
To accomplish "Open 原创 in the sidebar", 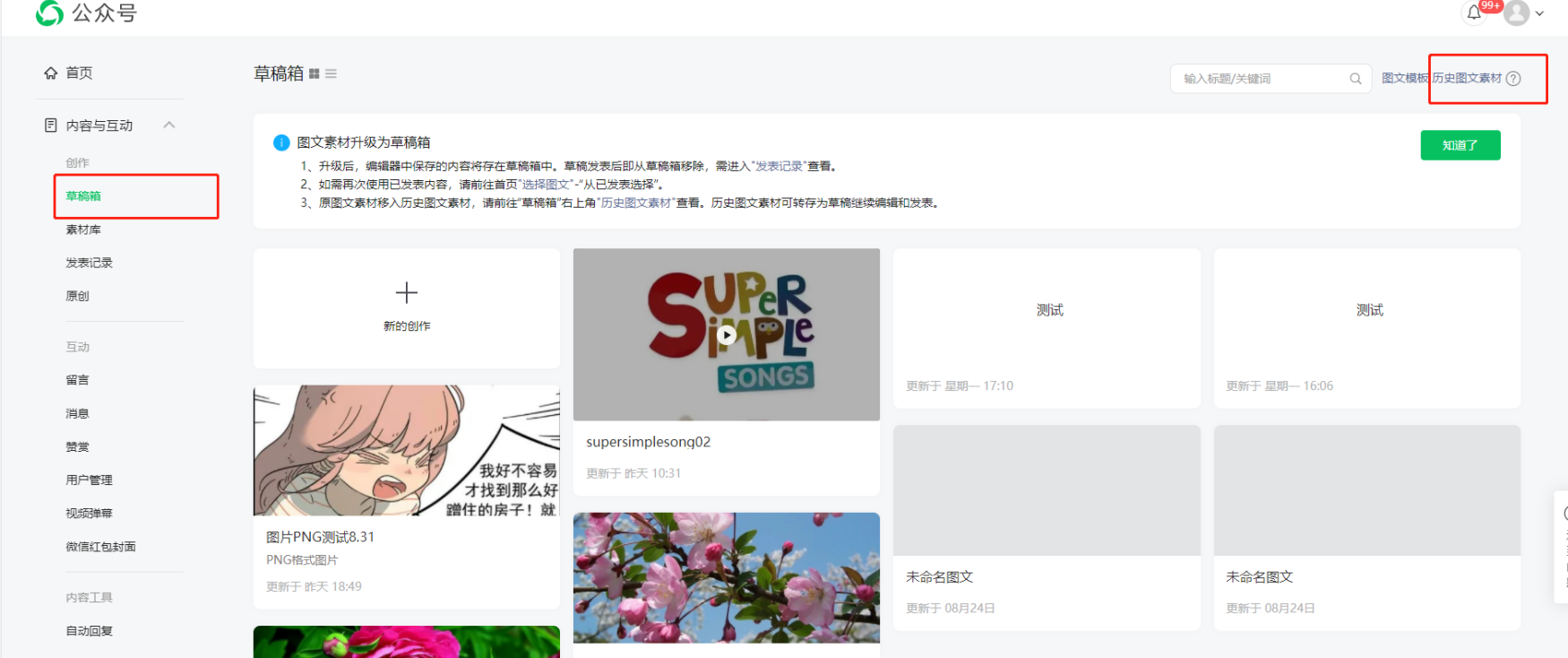I will [77, 296].
